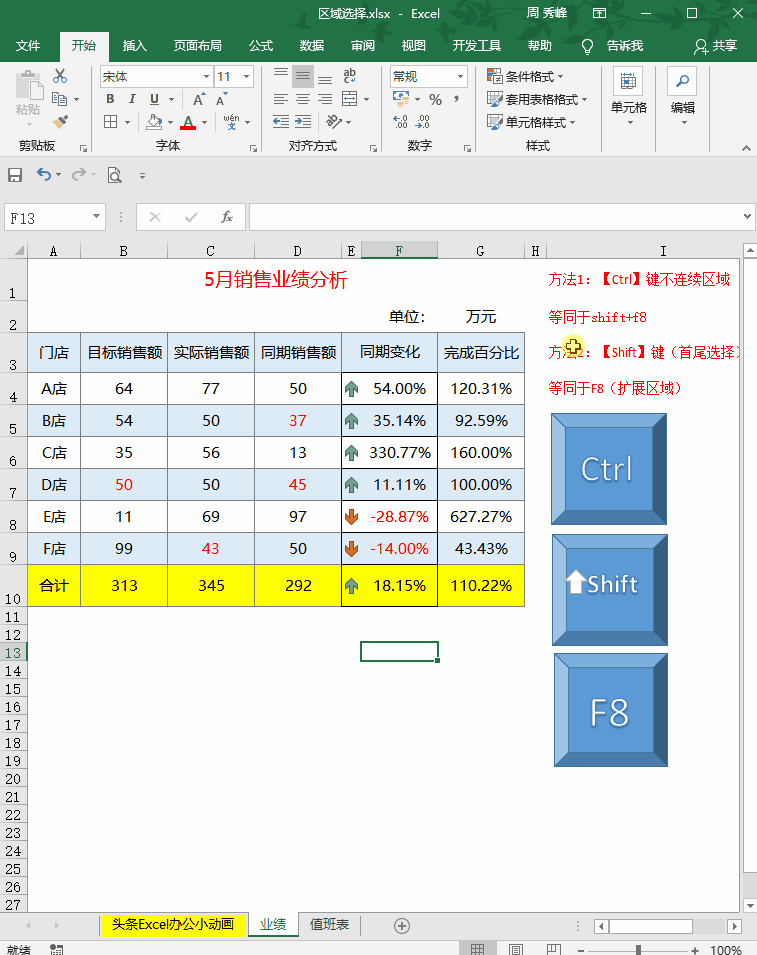
Task: Click Select All corner triangle
Action: click(19, 250)
